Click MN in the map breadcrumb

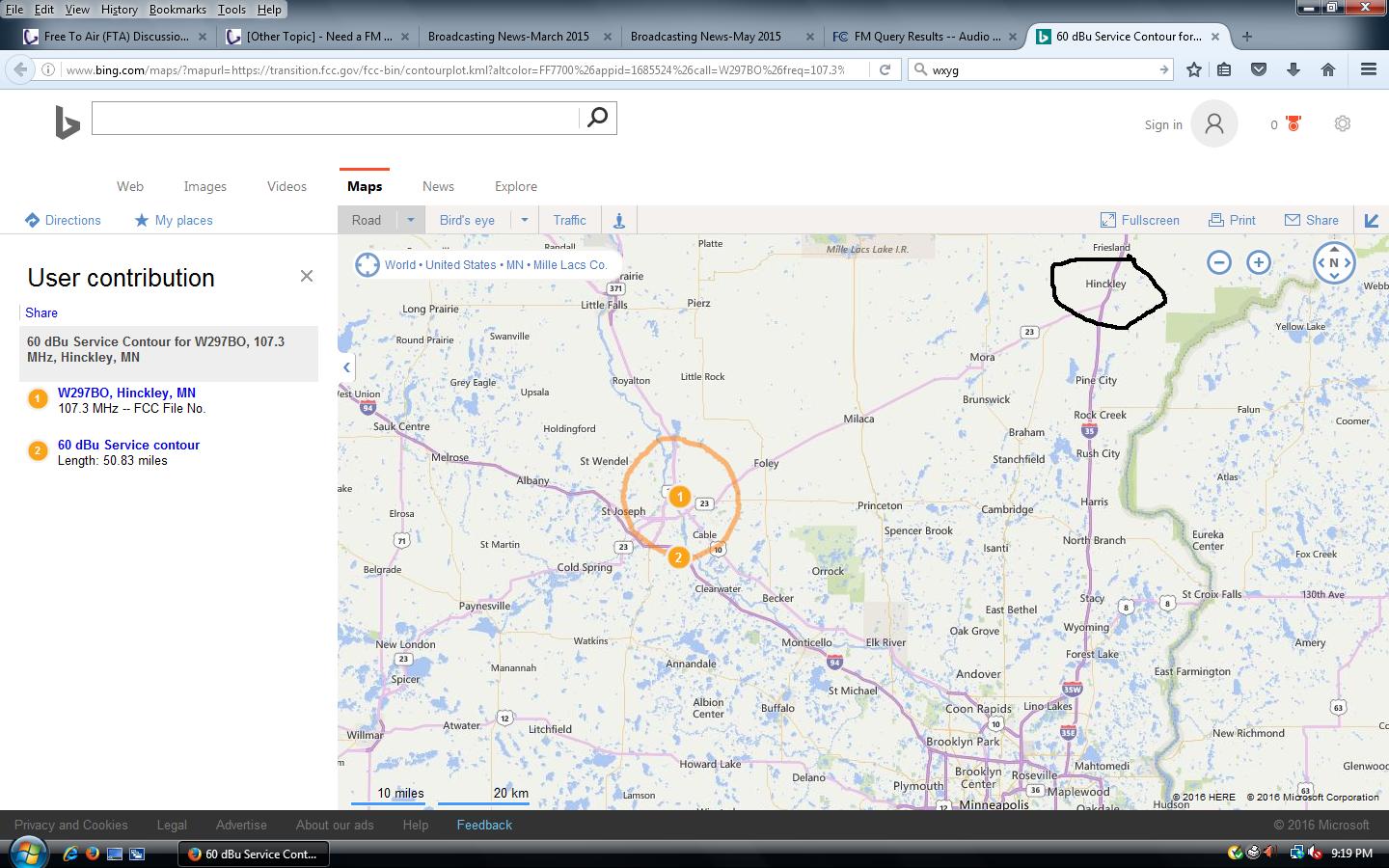[515, 264]
